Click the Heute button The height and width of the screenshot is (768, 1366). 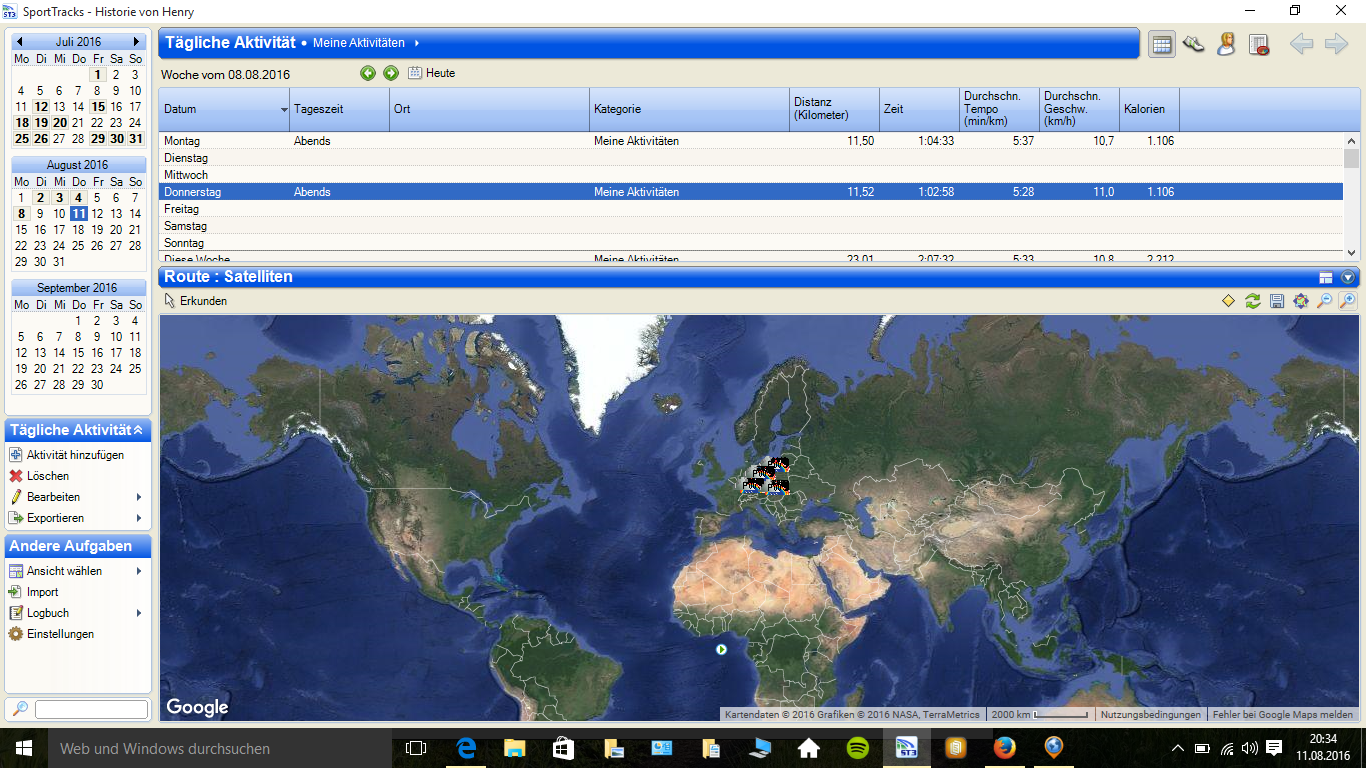coord(432,73)
